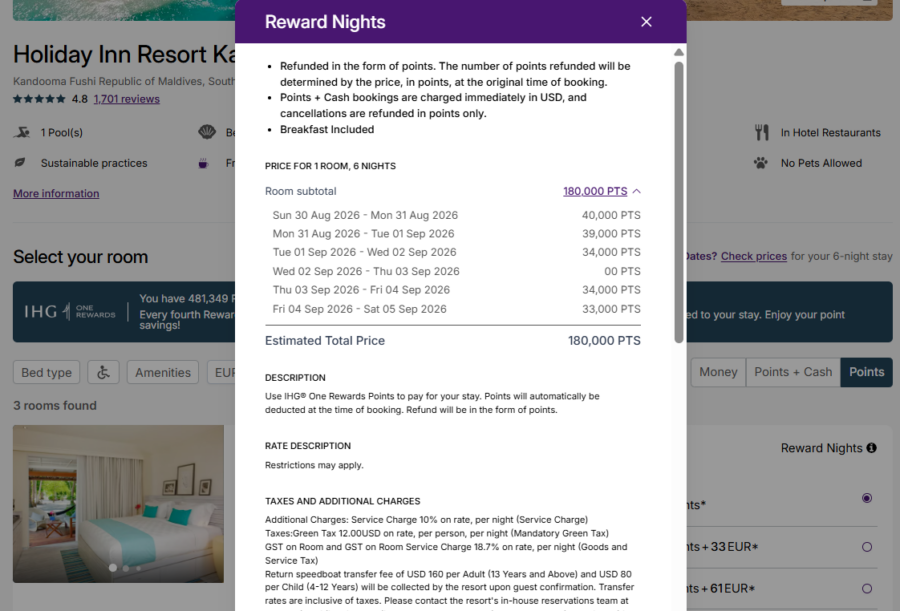Open the 1,701 reviews link
This screenshot has height=611, width=900.
[126, 99]
